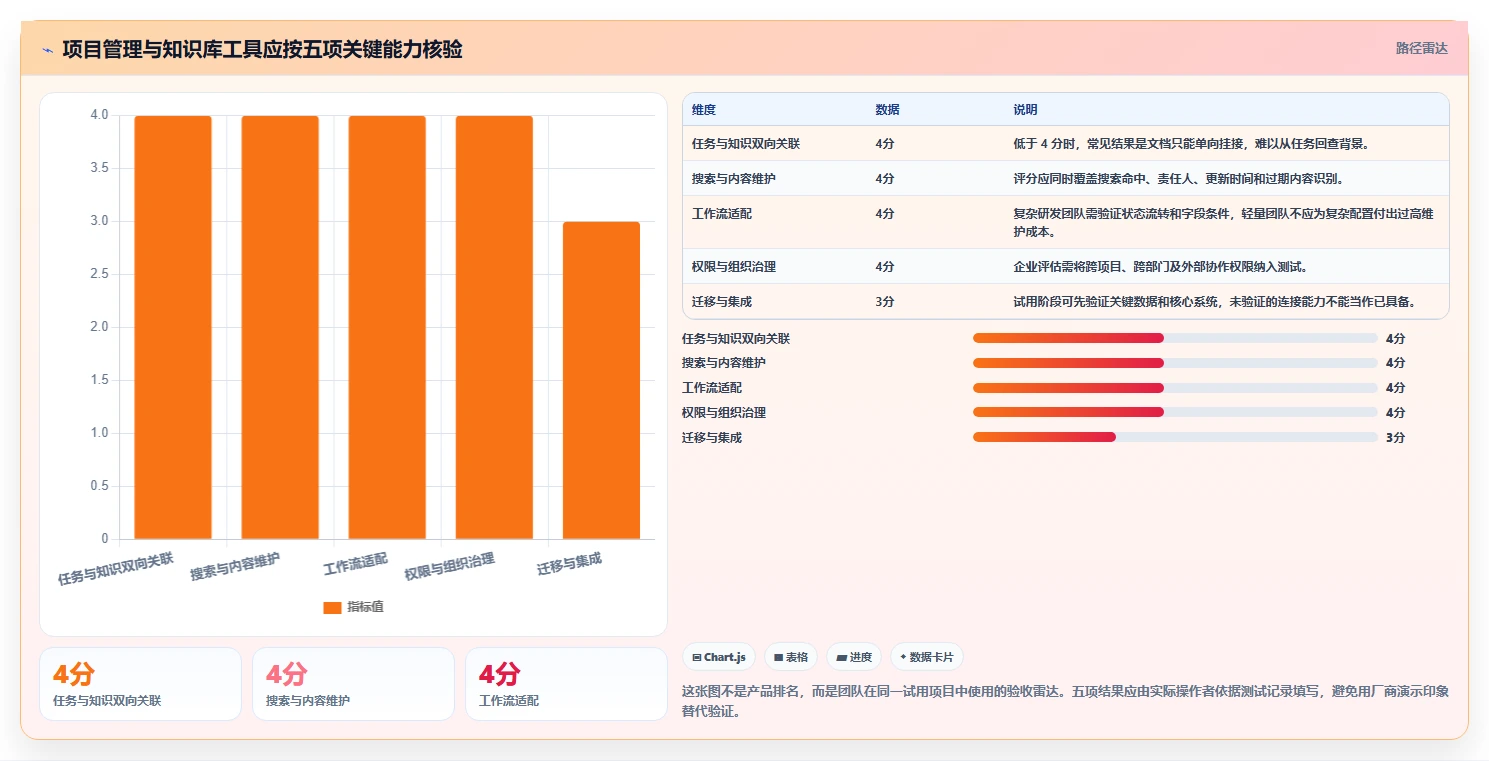
Task: Click the 维度 column header in the table
Action: [704, 110]
